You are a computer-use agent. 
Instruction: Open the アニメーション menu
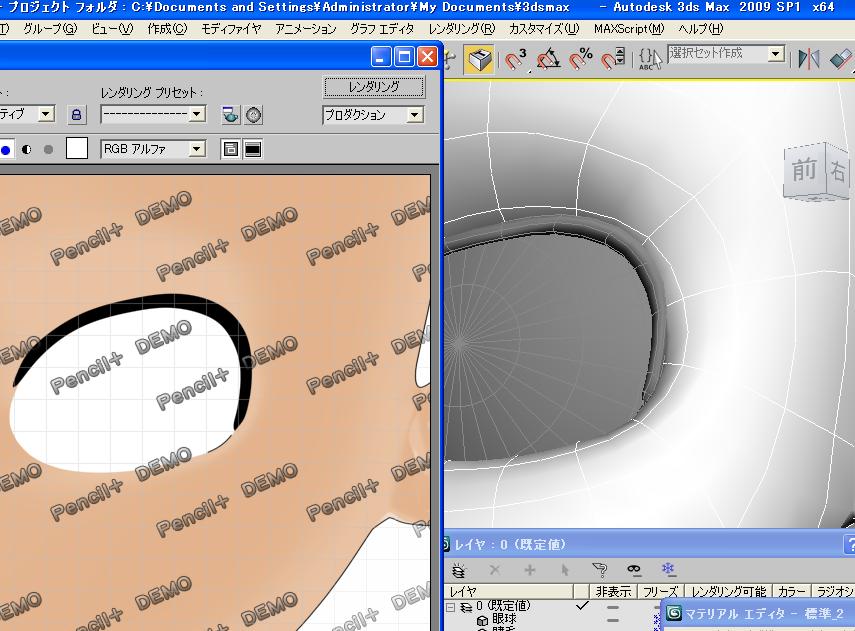tap(306, 29)
